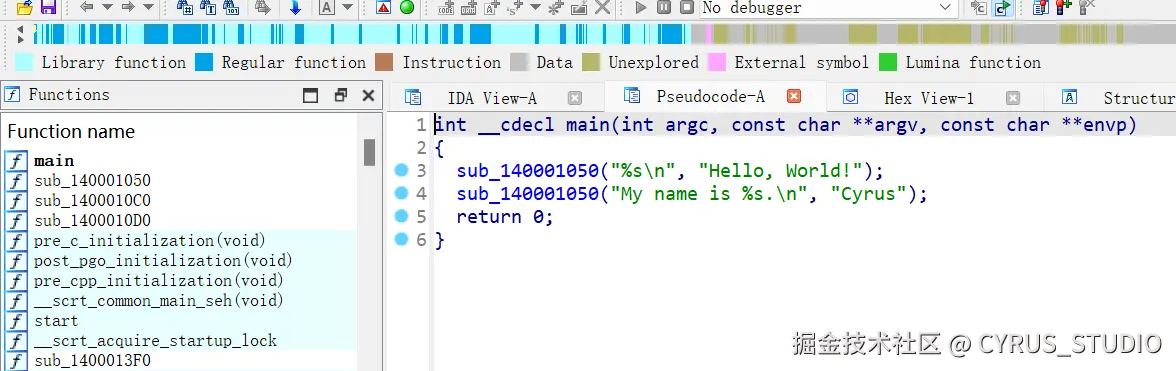Click the External symbol pink swatch
The width and height of the screenshot is (1176, 371).
pyautogui.click(x=717, y=62)
